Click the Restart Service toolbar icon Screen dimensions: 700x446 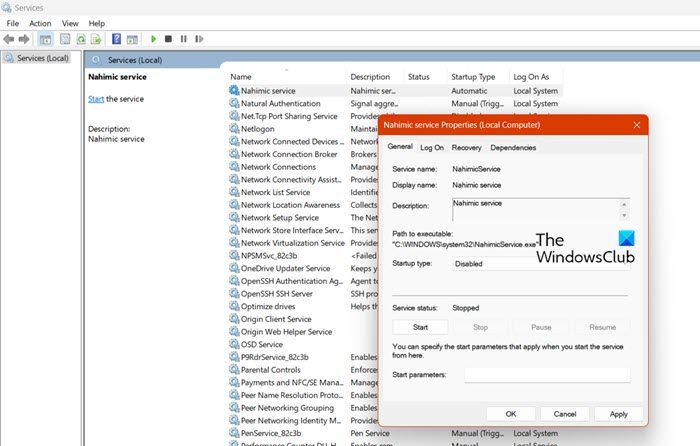[x=198, y=39]
